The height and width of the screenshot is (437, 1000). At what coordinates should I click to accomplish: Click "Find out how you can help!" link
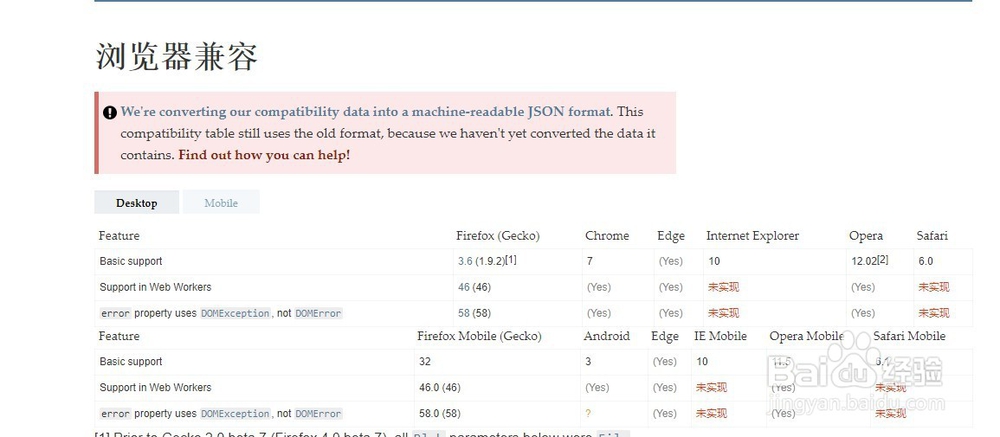pos(264,155)
